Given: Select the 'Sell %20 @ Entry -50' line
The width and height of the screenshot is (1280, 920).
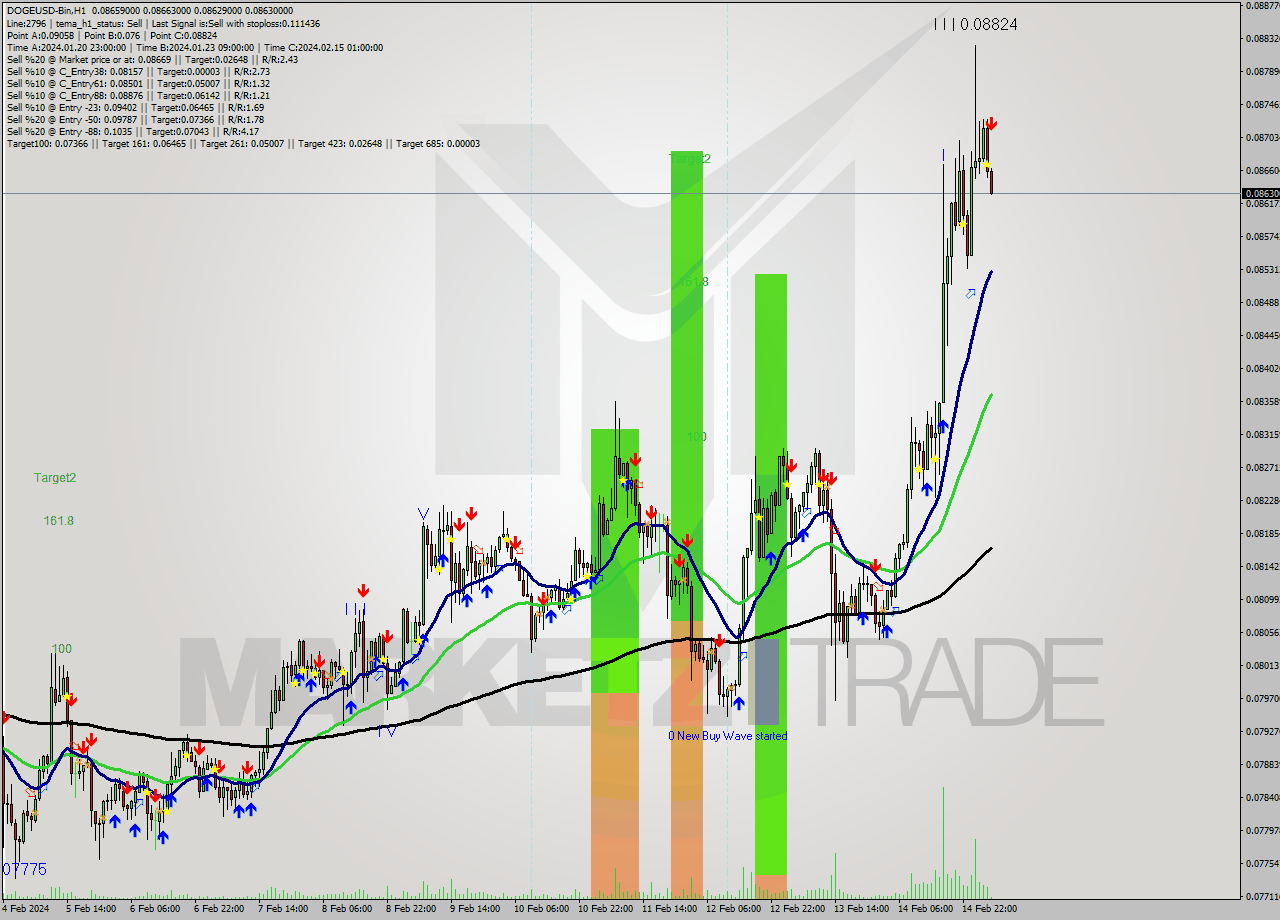Looking at the screenshot, I should (135, 119).
